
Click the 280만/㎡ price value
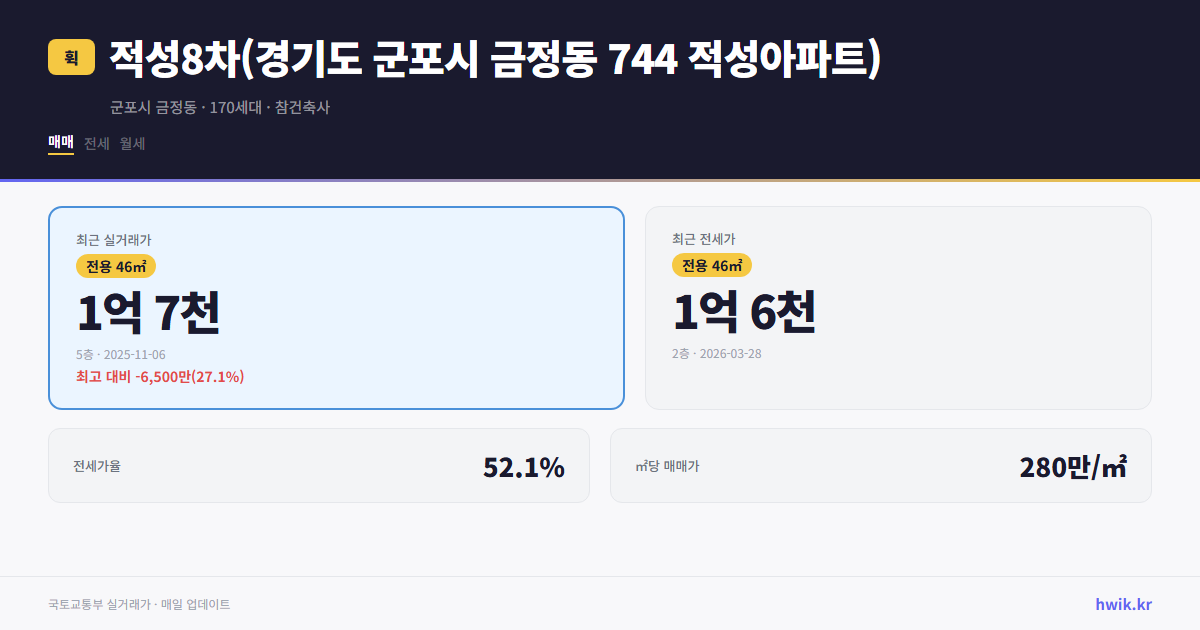coord(1073,465)
